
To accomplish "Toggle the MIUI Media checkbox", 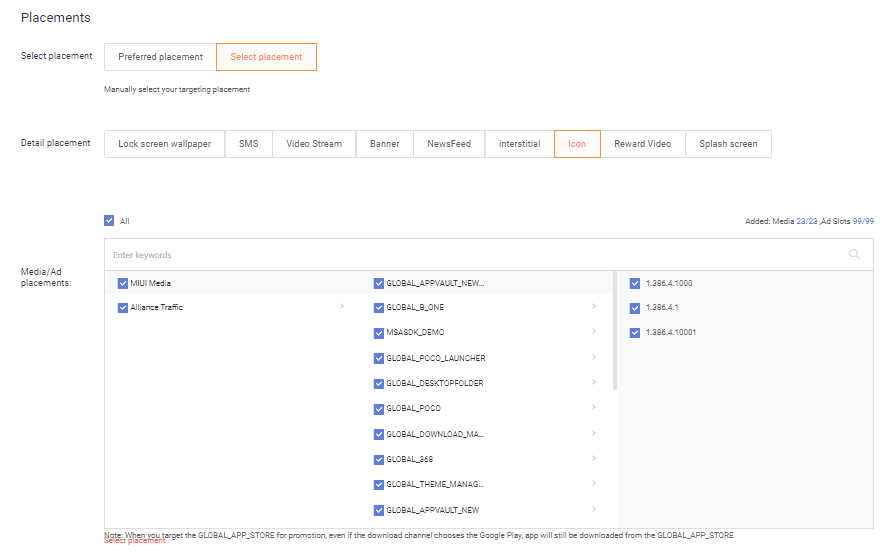I will (122, 283).
